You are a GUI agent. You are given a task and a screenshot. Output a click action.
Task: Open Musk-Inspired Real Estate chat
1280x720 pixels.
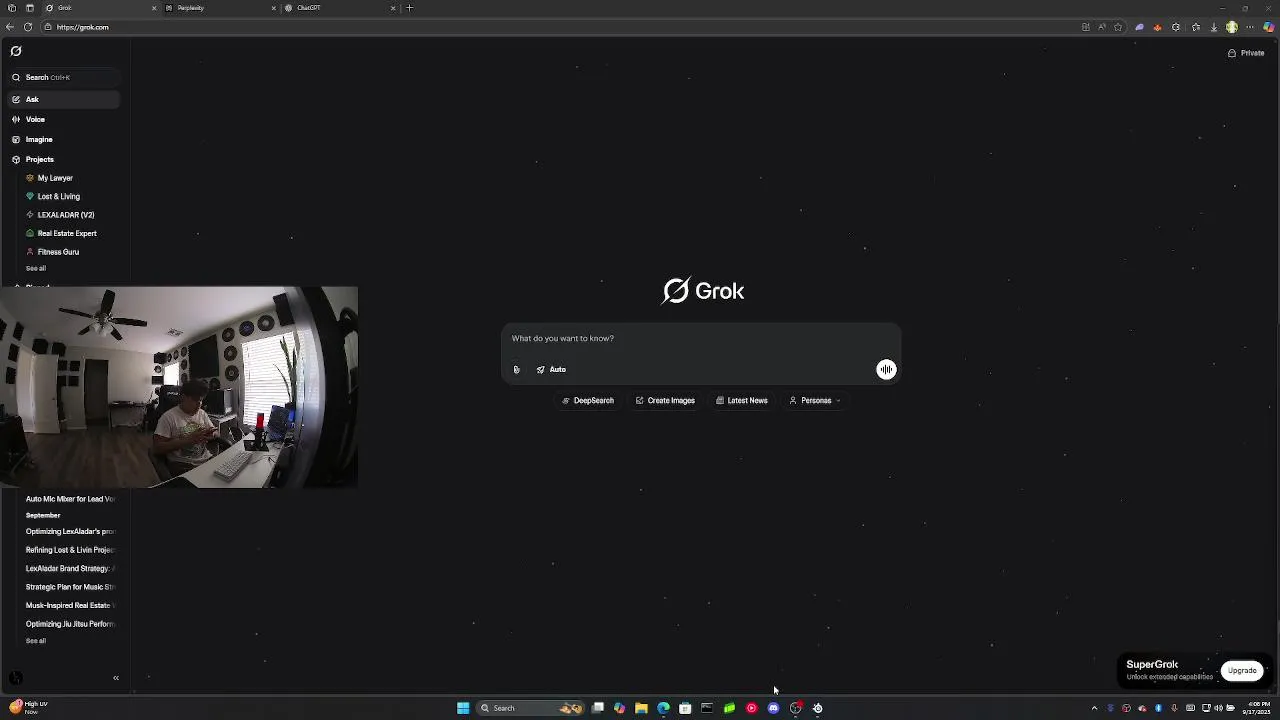(70, 605)
